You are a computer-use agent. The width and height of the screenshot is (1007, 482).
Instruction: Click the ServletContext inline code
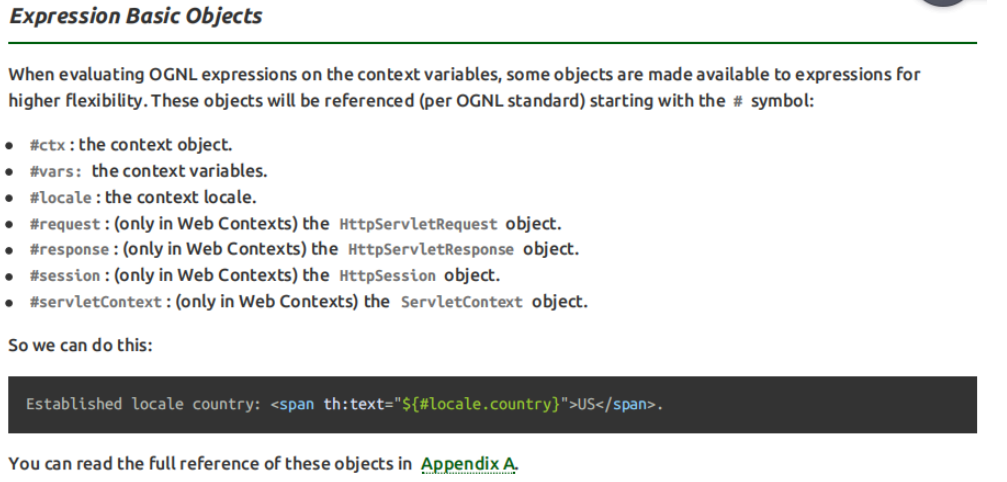pyautogui.click(x=461, y=302)
